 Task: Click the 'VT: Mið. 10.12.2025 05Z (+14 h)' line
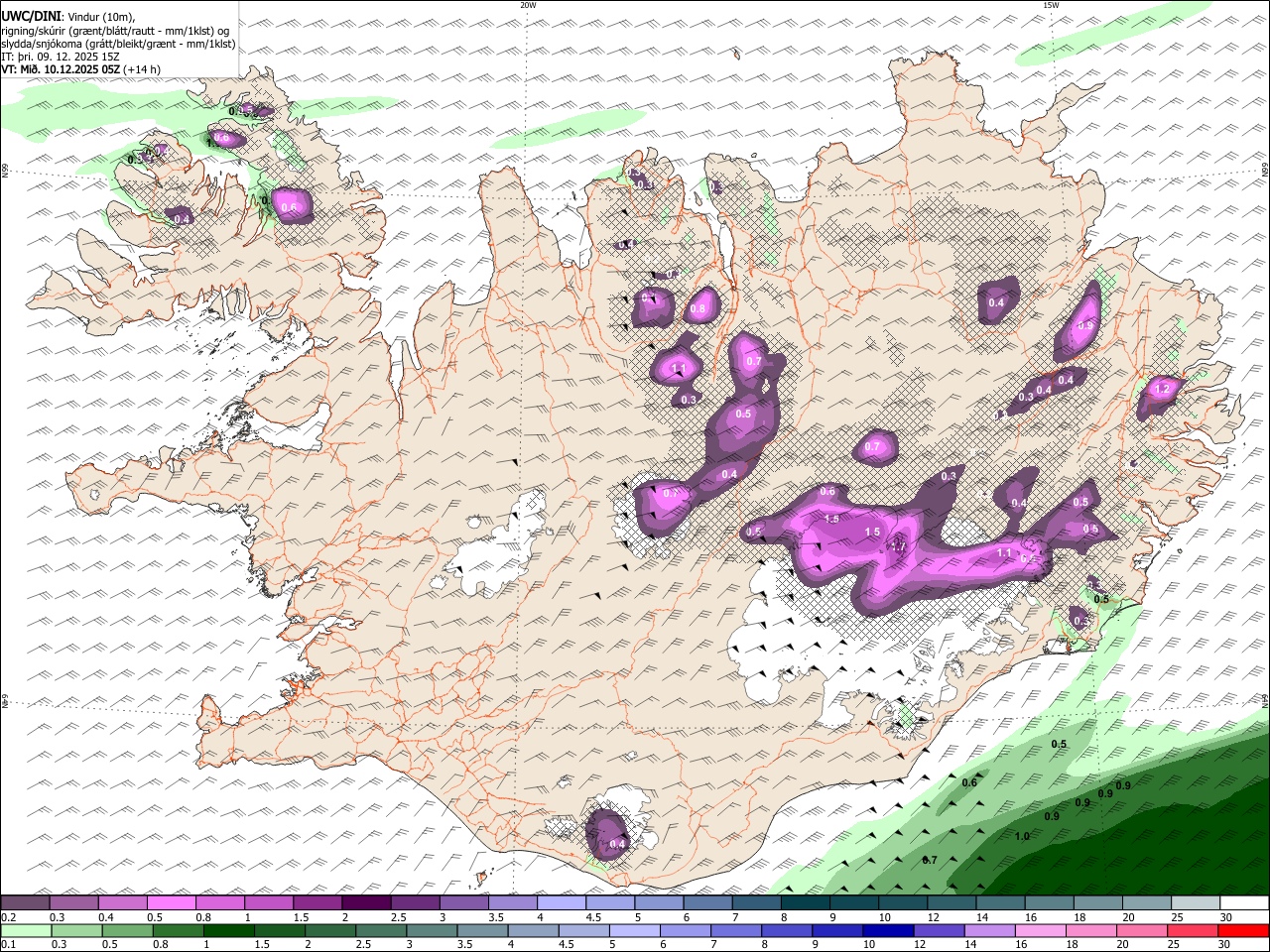80,69
